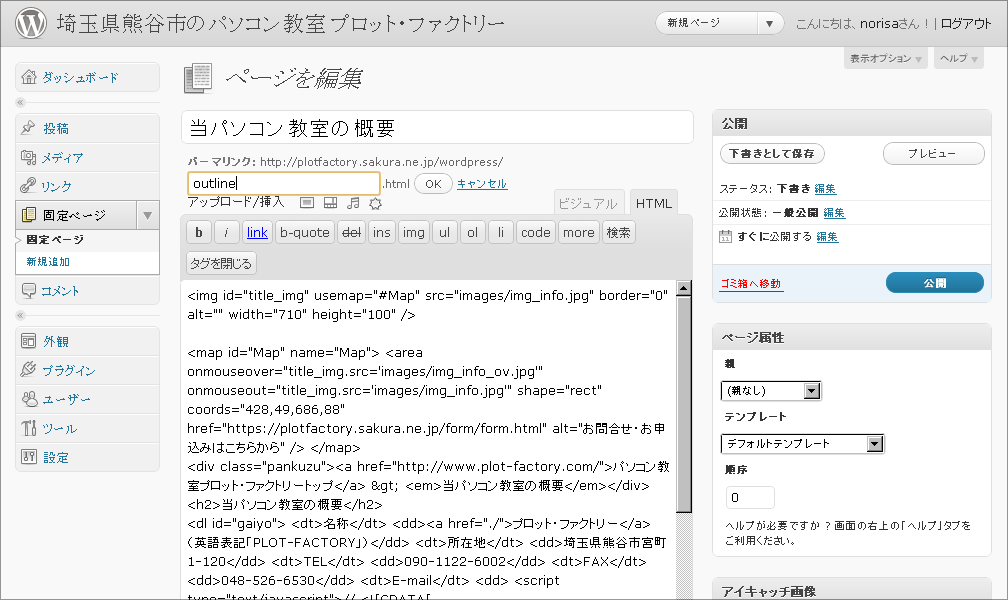
Task: Click the blue 公開 button
Action: click(x=935, y=282)
